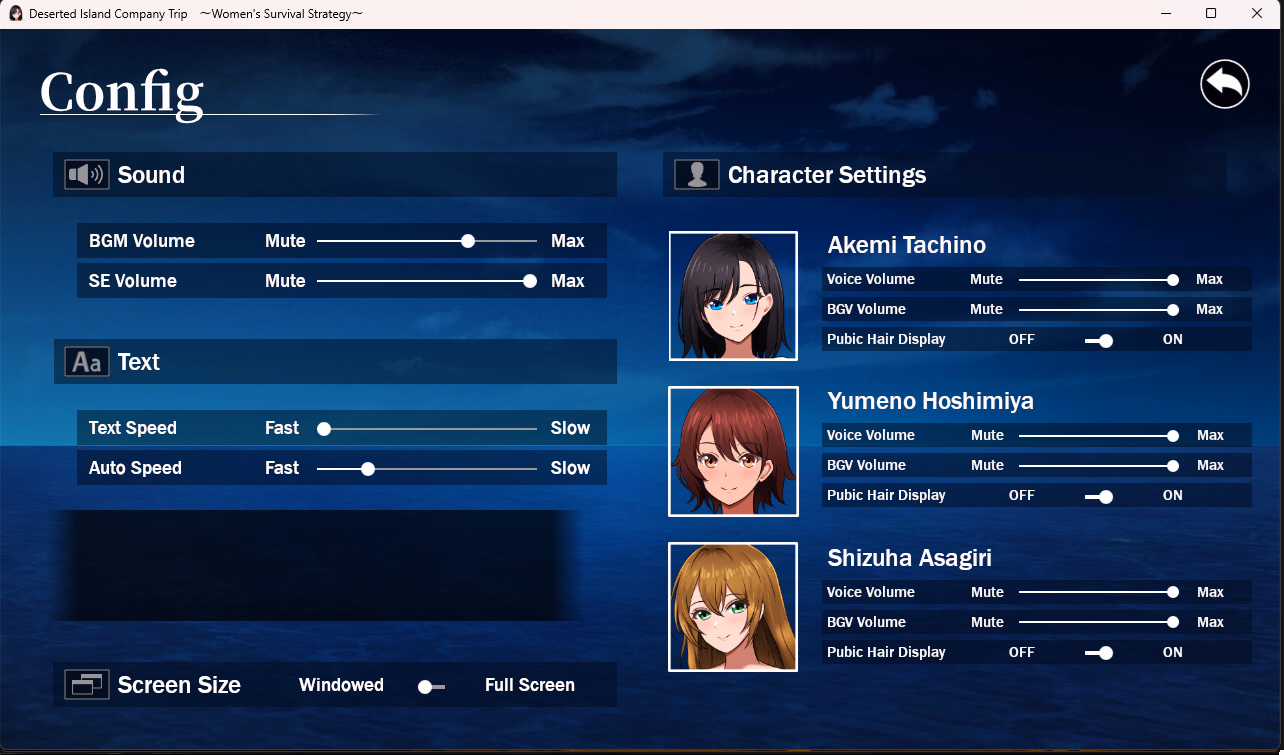Click the Text Speed slider handle
The height and width of the screenshot is (755, 1284).
pos(324,428)
